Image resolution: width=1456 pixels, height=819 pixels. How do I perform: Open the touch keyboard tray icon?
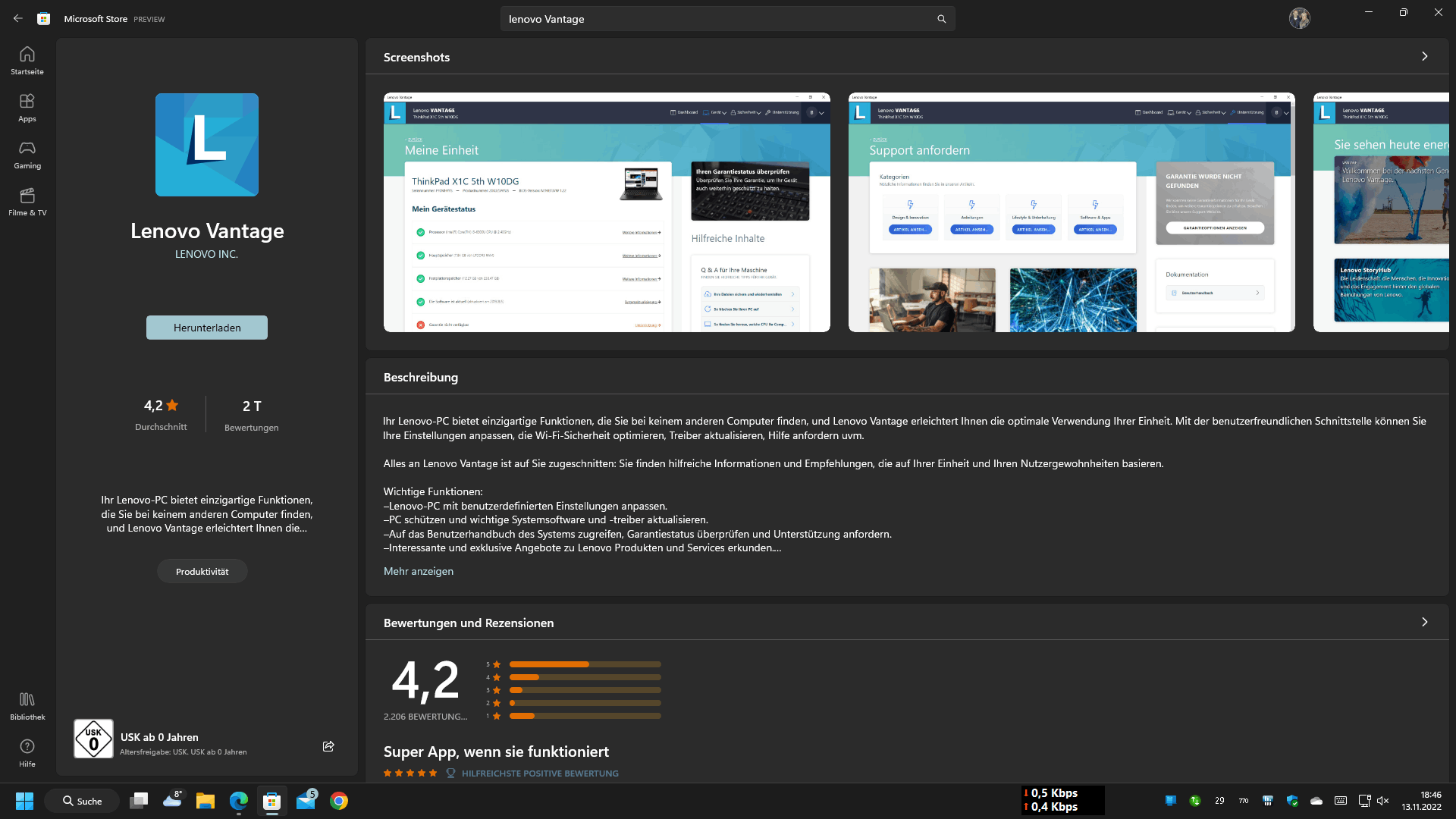coord(1341,801)
